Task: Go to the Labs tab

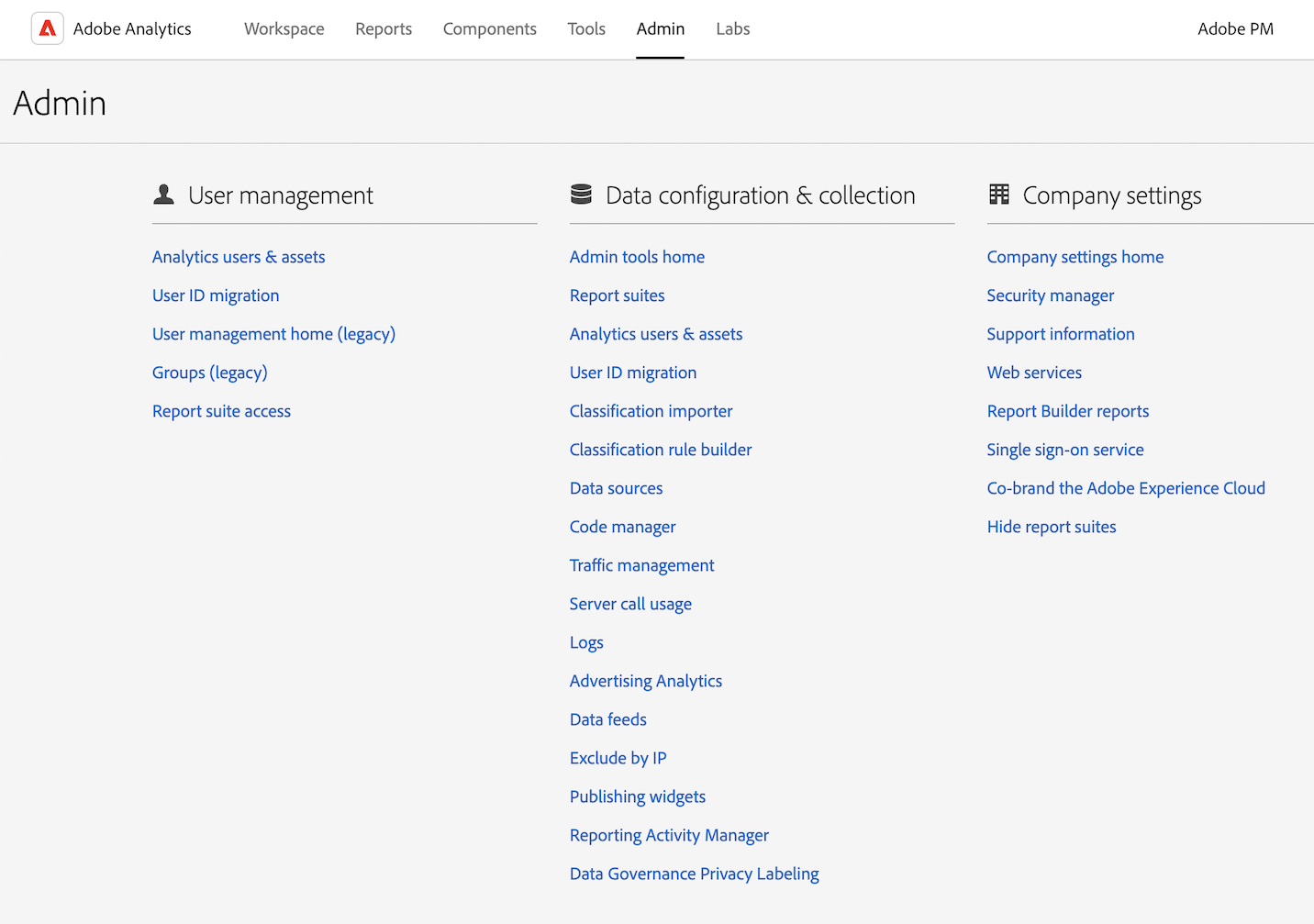Action: tap(732, 29)
